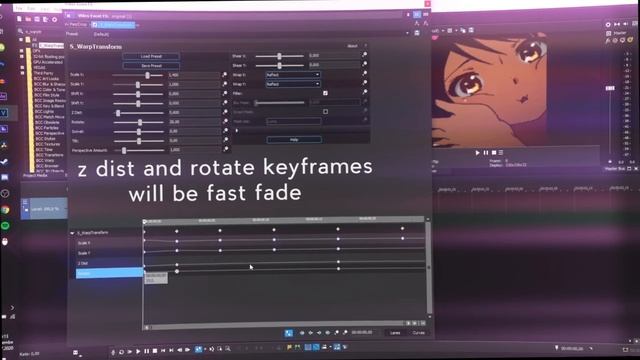Screen dimensions: 640x360
Task: Click the New Project toolbar icon
Action: pos(19,19)
